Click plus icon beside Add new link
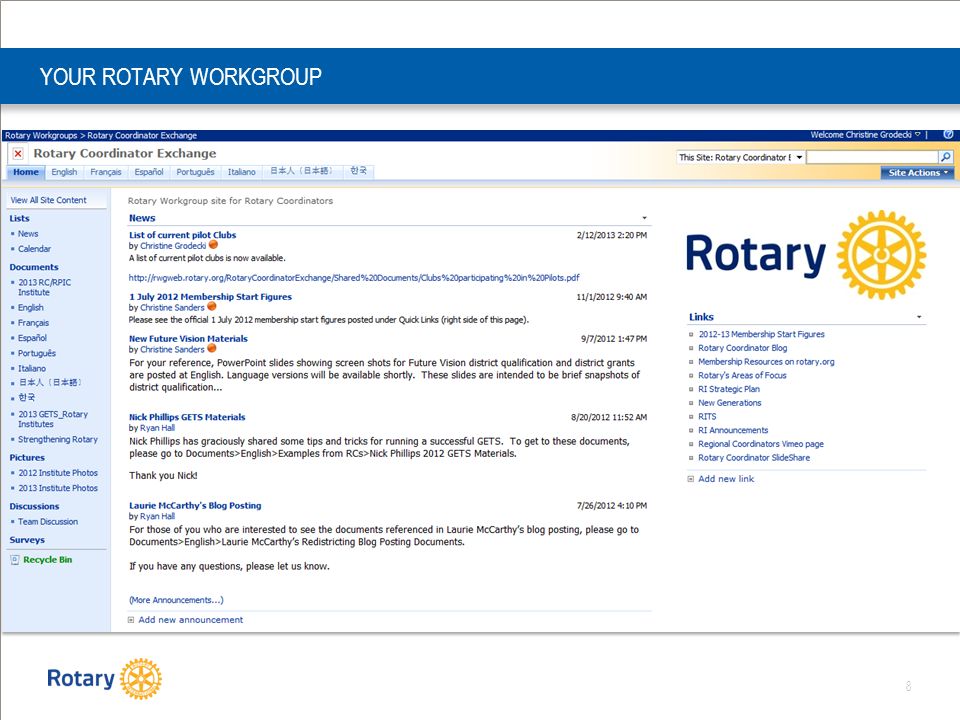 pyautogui.click(x=691, y=479)
